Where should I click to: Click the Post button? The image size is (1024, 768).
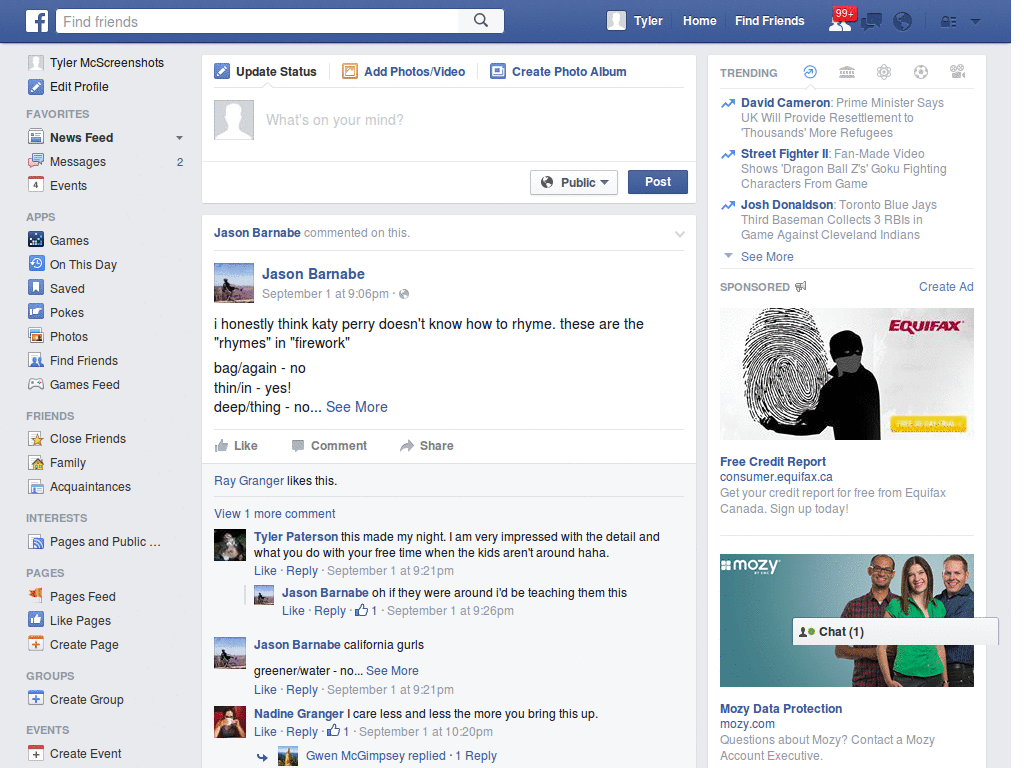[x=658, y=182]
